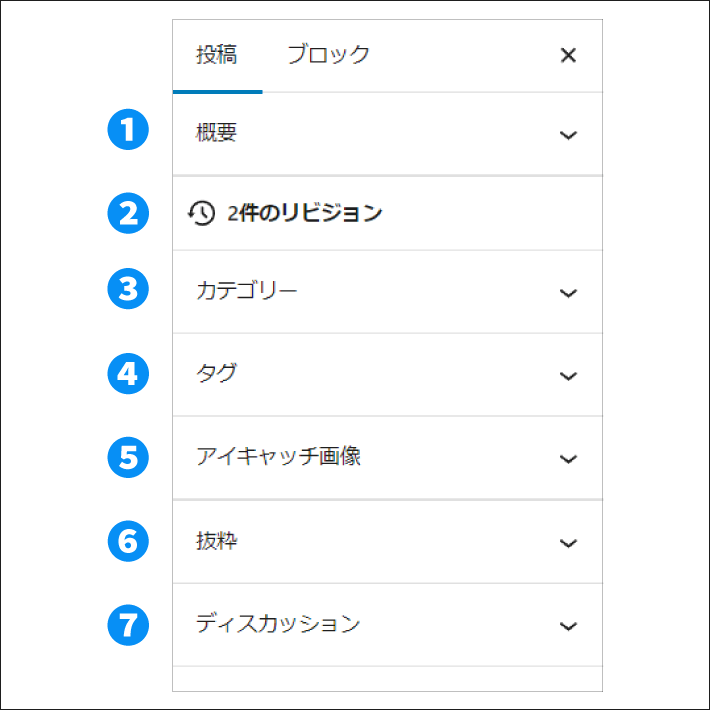This screenshot has width=710, height=710.
Task: Click numbered badge 2 beside revisions
Action: click(x=128, y=213)
